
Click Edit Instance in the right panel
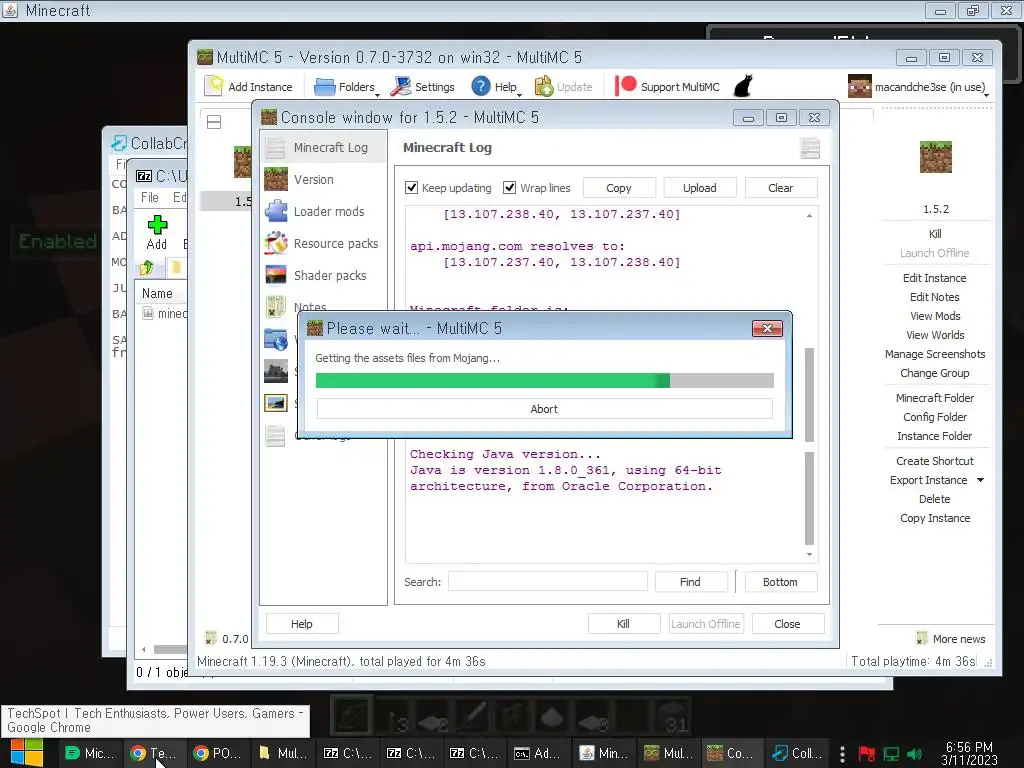[x=935, y=278]
